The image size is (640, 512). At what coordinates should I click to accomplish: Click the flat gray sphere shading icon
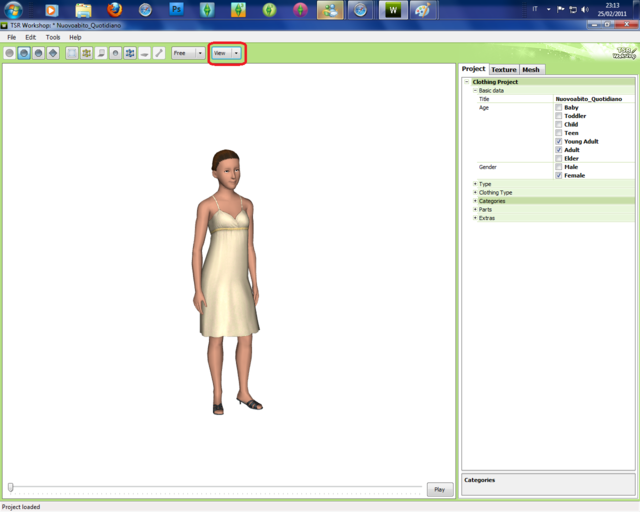pyautogui.click(x=9, y=53)
